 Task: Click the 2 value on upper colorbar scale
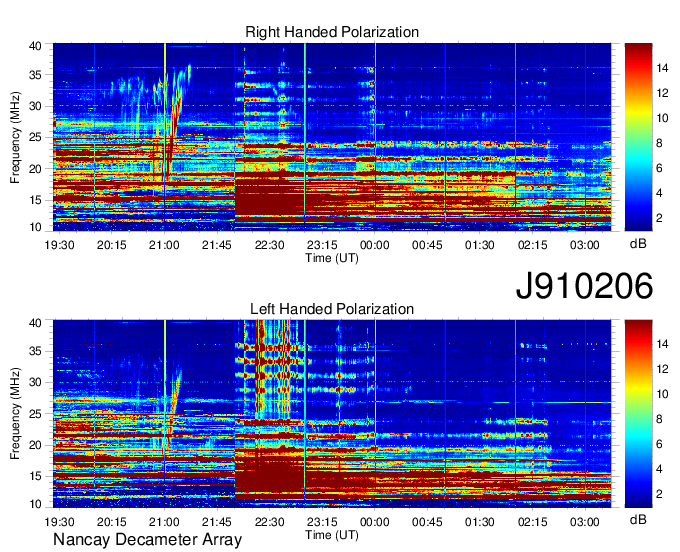(x=660, y=218)
